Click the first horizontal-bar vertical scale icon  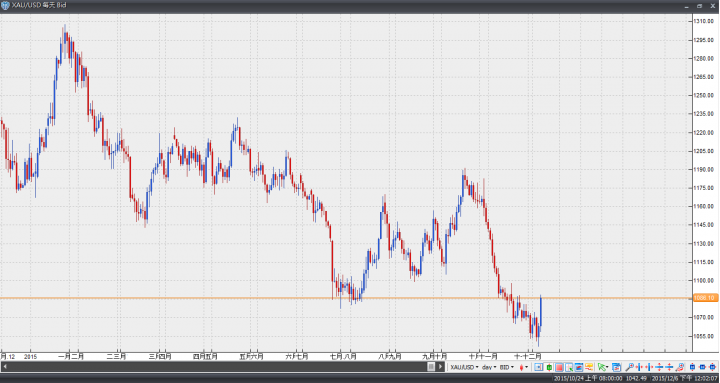[x=659, y=367]
